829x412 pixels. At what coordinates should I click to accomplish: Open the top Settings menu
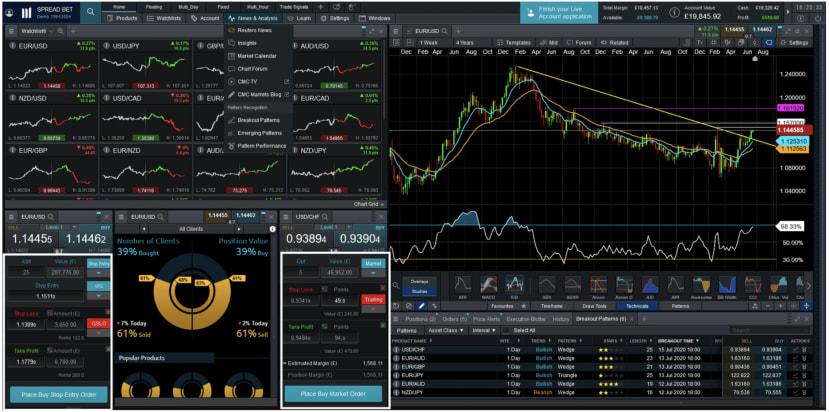point(335,18)
